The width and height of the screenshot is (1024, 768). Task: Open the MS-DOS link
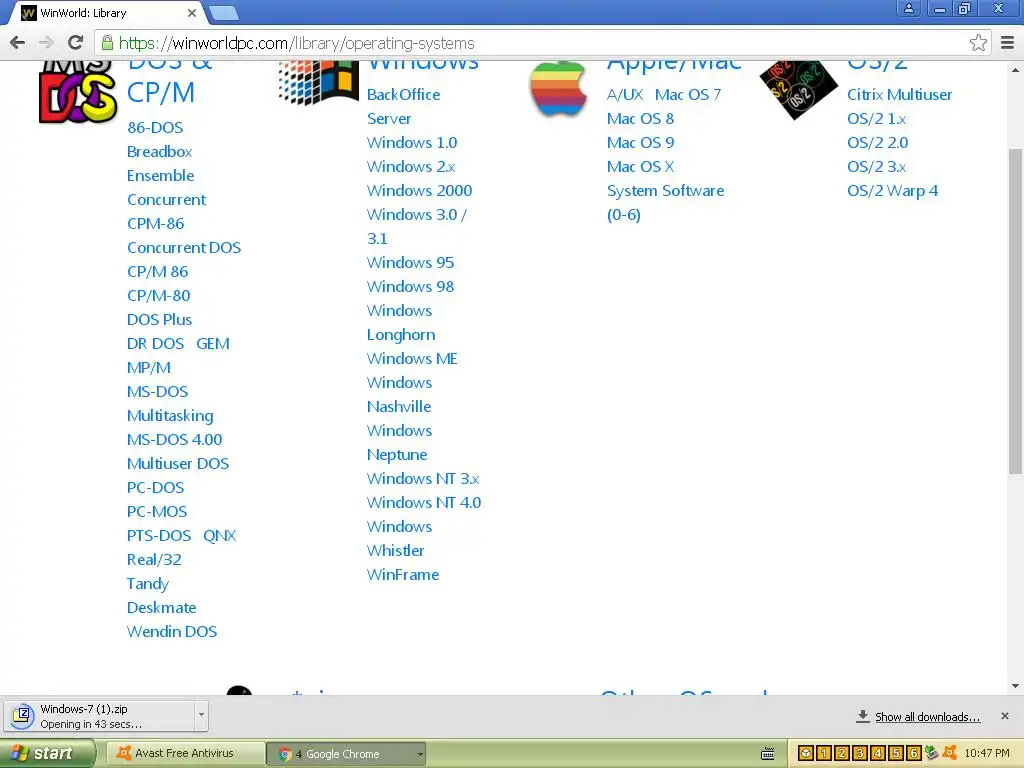[157, 391]
